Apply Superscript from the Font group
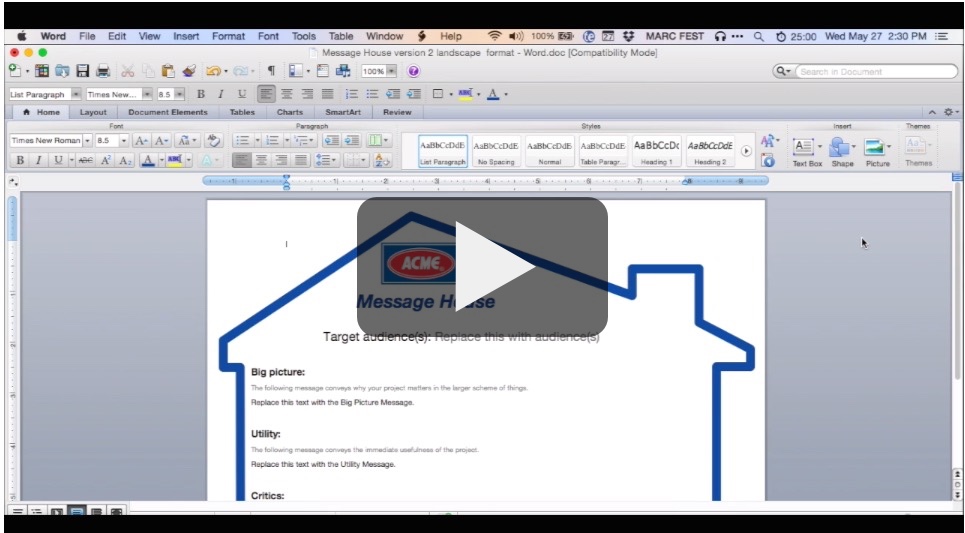 point(106,161)
